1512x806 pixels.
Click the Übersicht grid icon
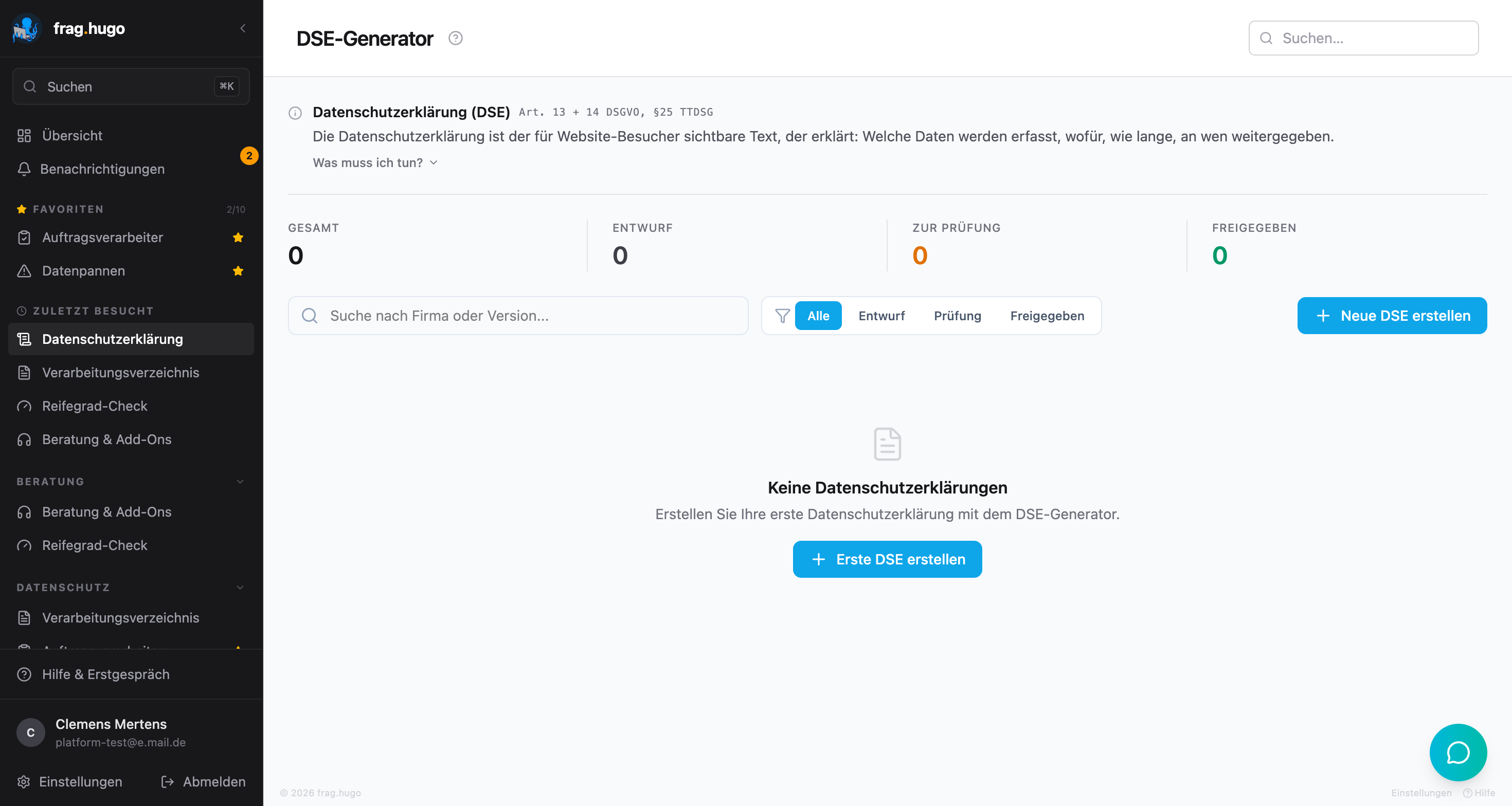[x=24, y=136]
